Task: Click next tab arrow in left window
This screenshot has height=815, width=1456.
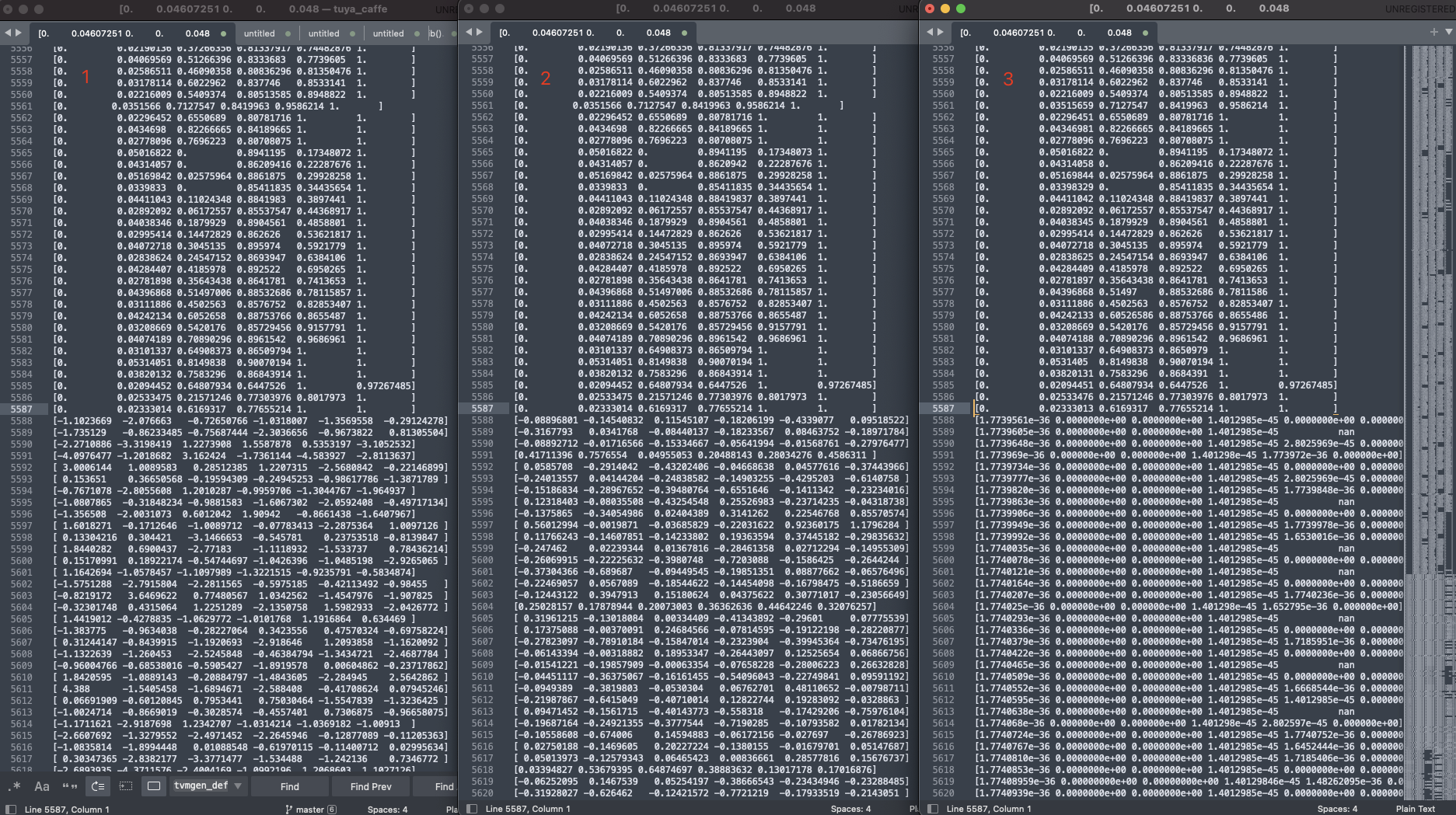Action: (19, 32)
